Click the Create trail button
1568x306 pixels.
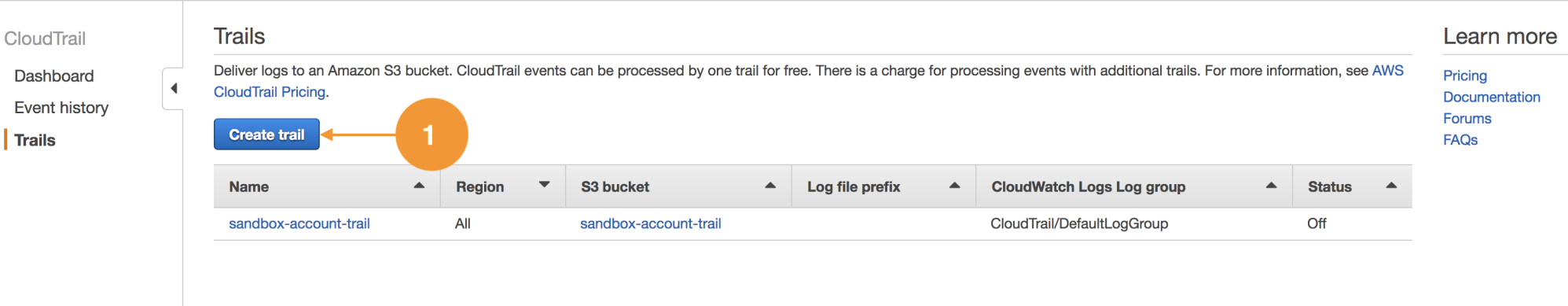click(x=266, y=135)
